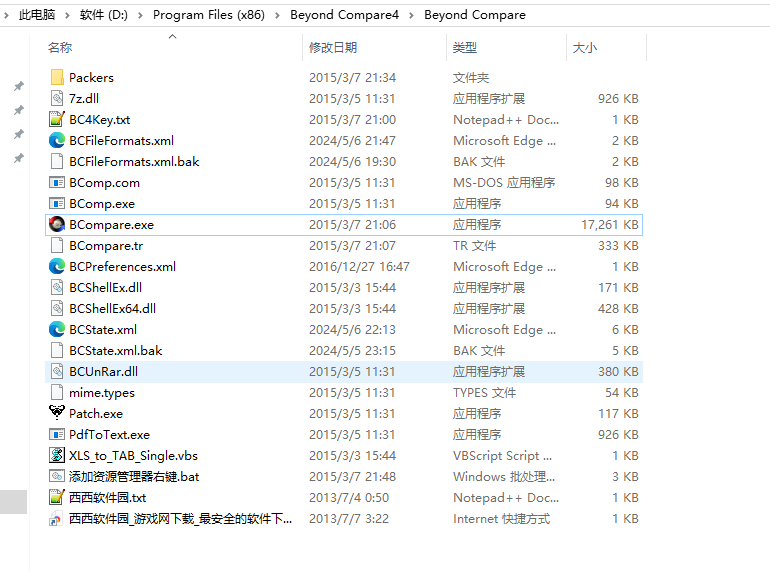Select the file name BCompare.exe

(111, 225)
